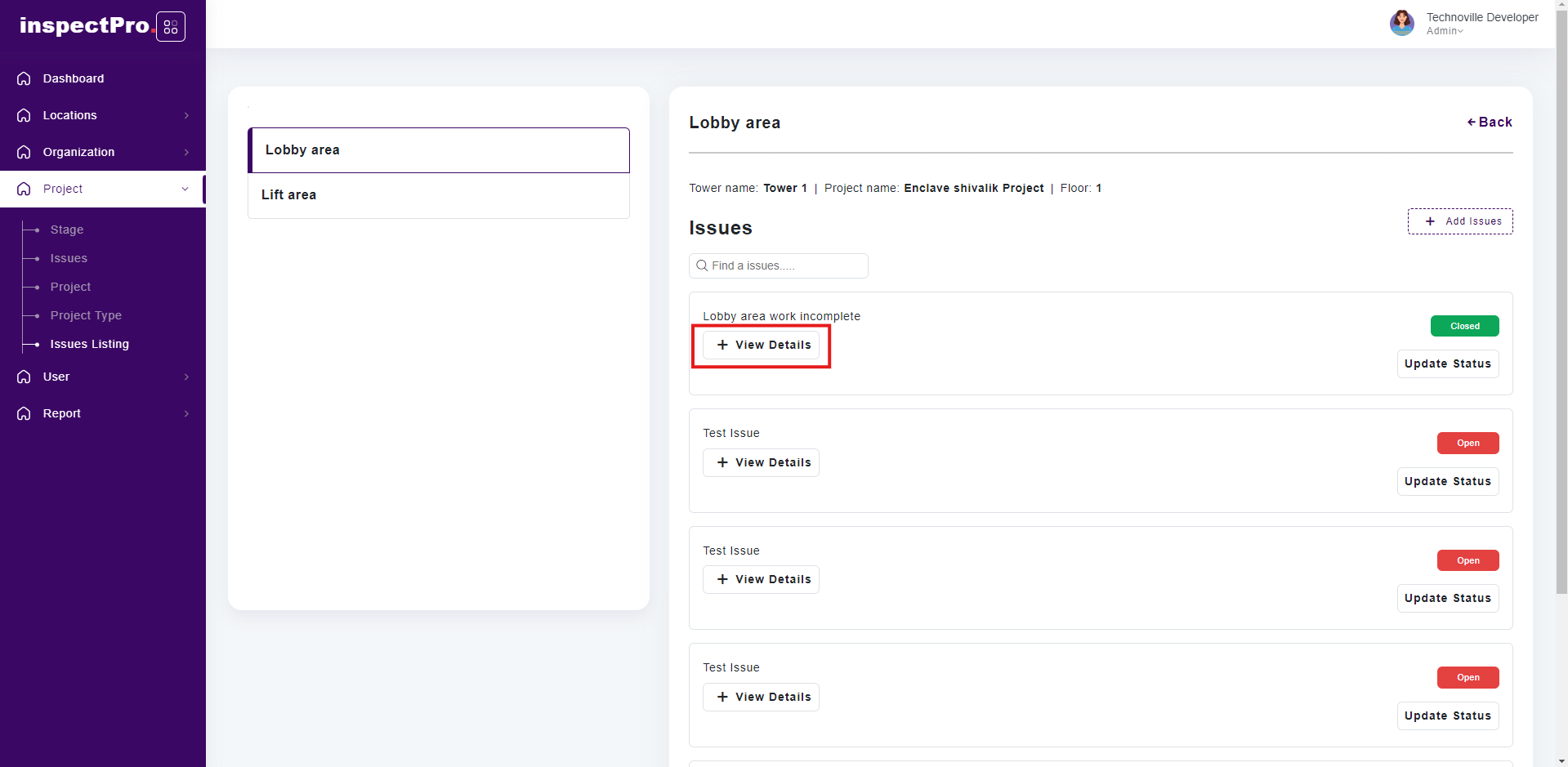The height and width of the screenshot is (767, 1568).
Task: Click the Locations icon in sidebar
Action: tap(24, 115)
